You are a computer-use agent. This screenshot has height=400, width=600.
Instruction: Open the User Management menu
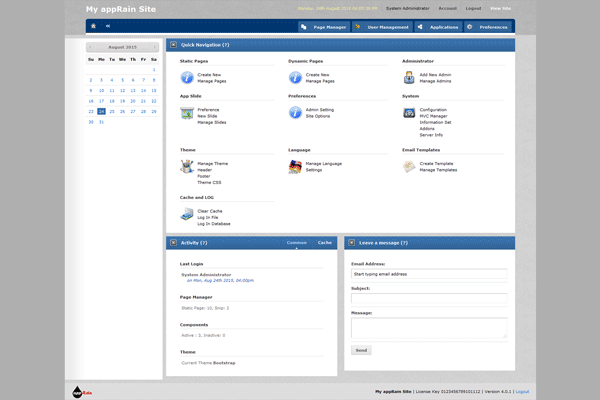(x=383, y=27)
